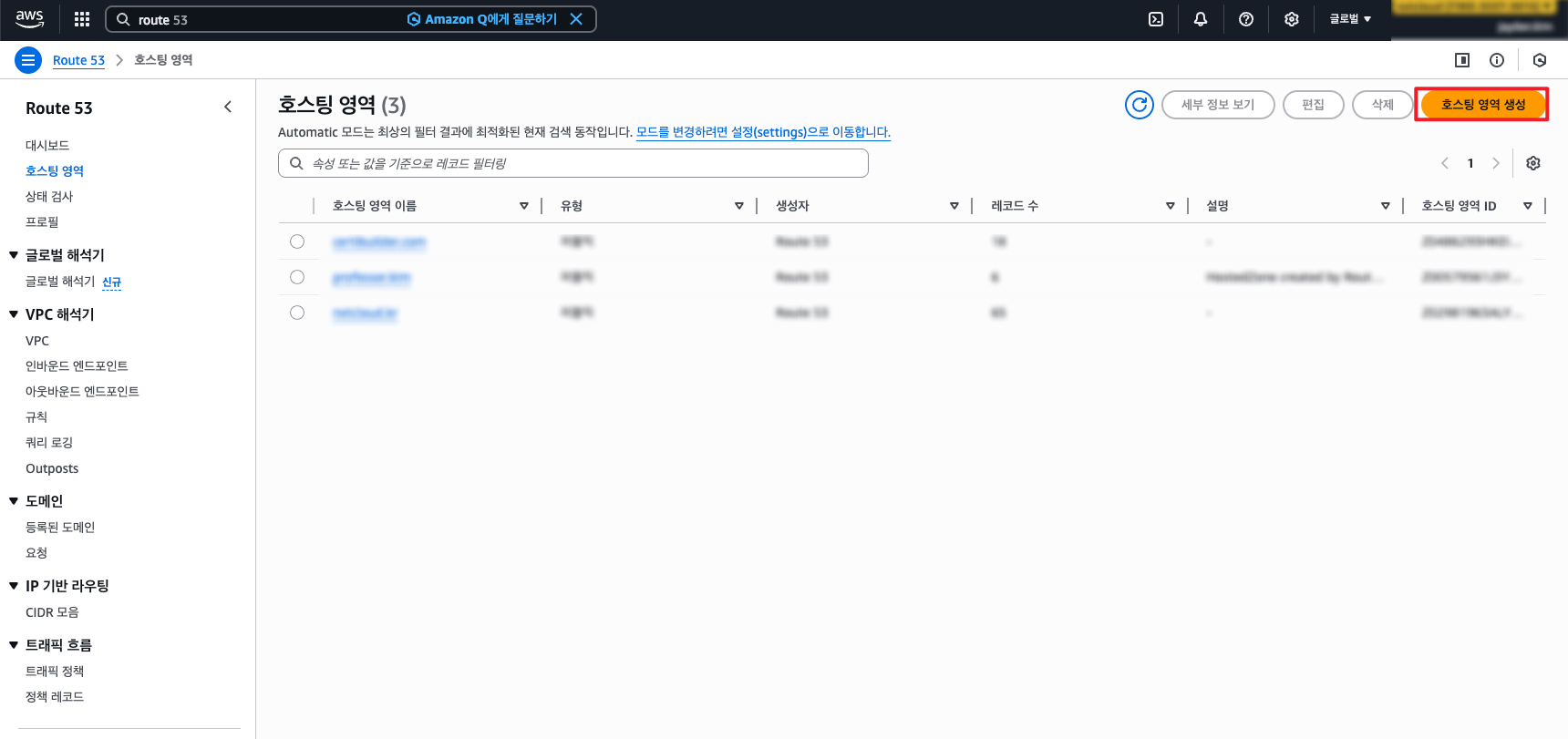Select the third hosted zone radio button
The width and height of the screenshot is (1568, 739).
click(297, 313)
